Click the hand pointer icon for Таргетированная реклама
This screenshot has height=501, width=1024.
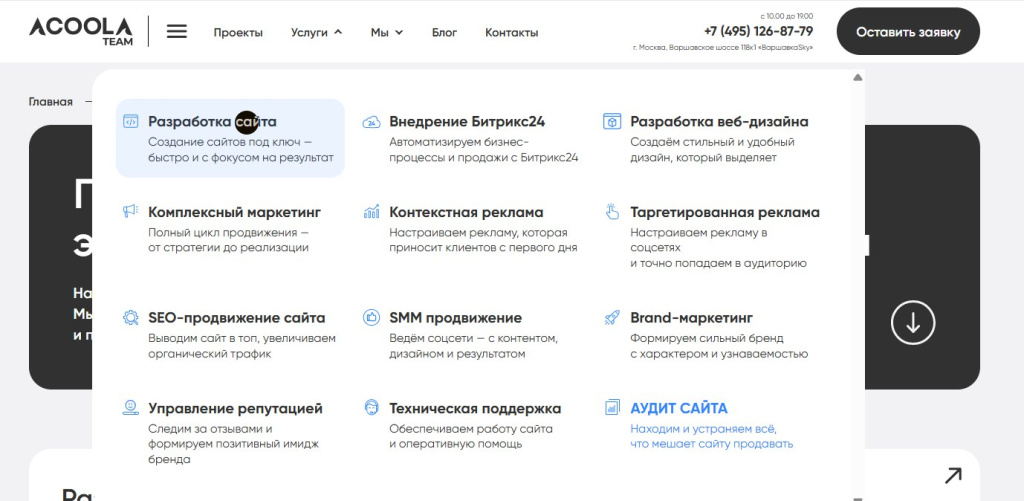[x=612, y=211]
